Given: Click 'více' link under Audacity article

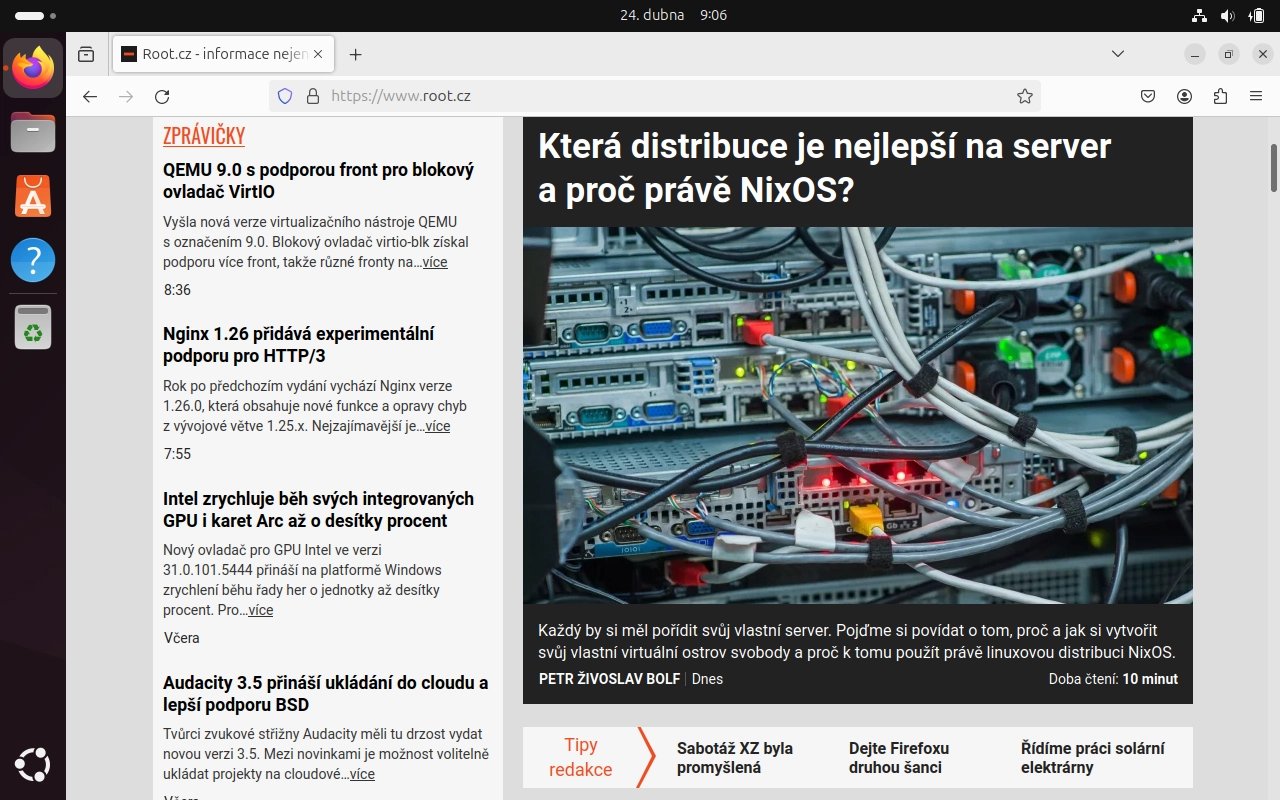Looking at the screenshot, I should pyautogui.click(x=362, y=774).
